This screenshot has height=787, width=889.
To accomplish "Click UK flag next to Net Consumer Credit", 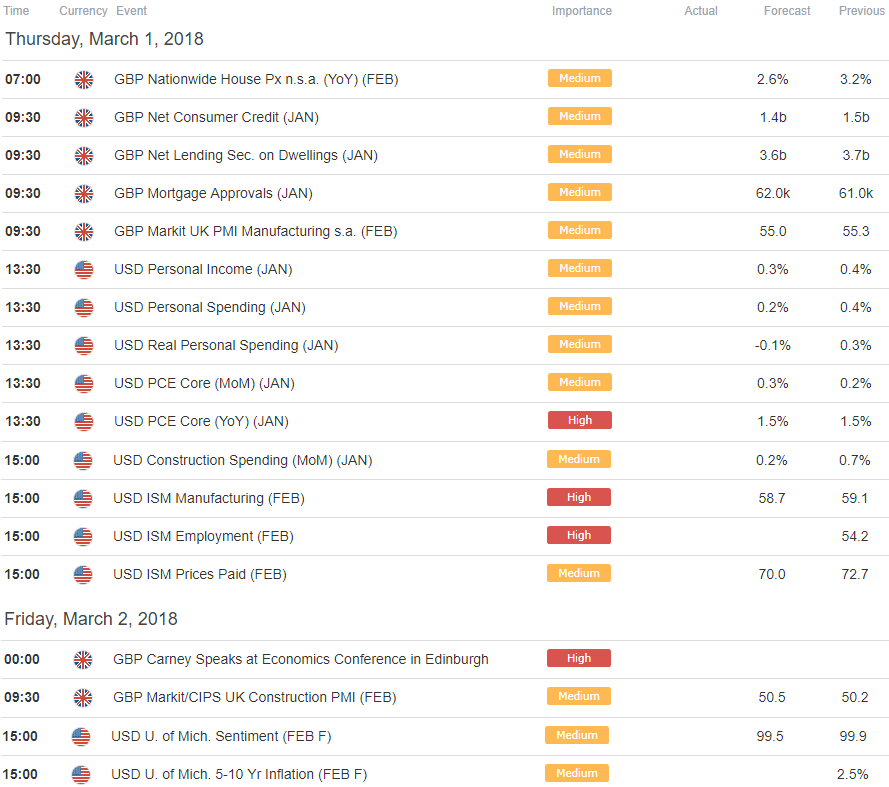I will coord(84,118).
